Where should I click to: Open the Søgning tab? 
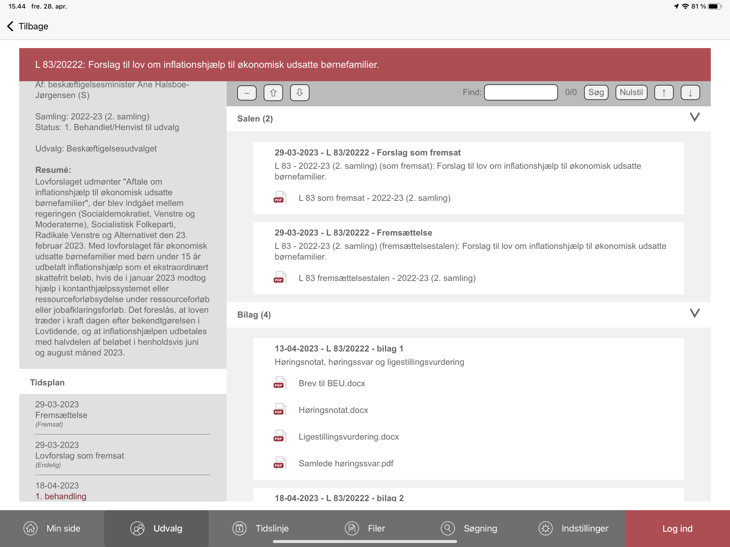[x=469, y=528]
